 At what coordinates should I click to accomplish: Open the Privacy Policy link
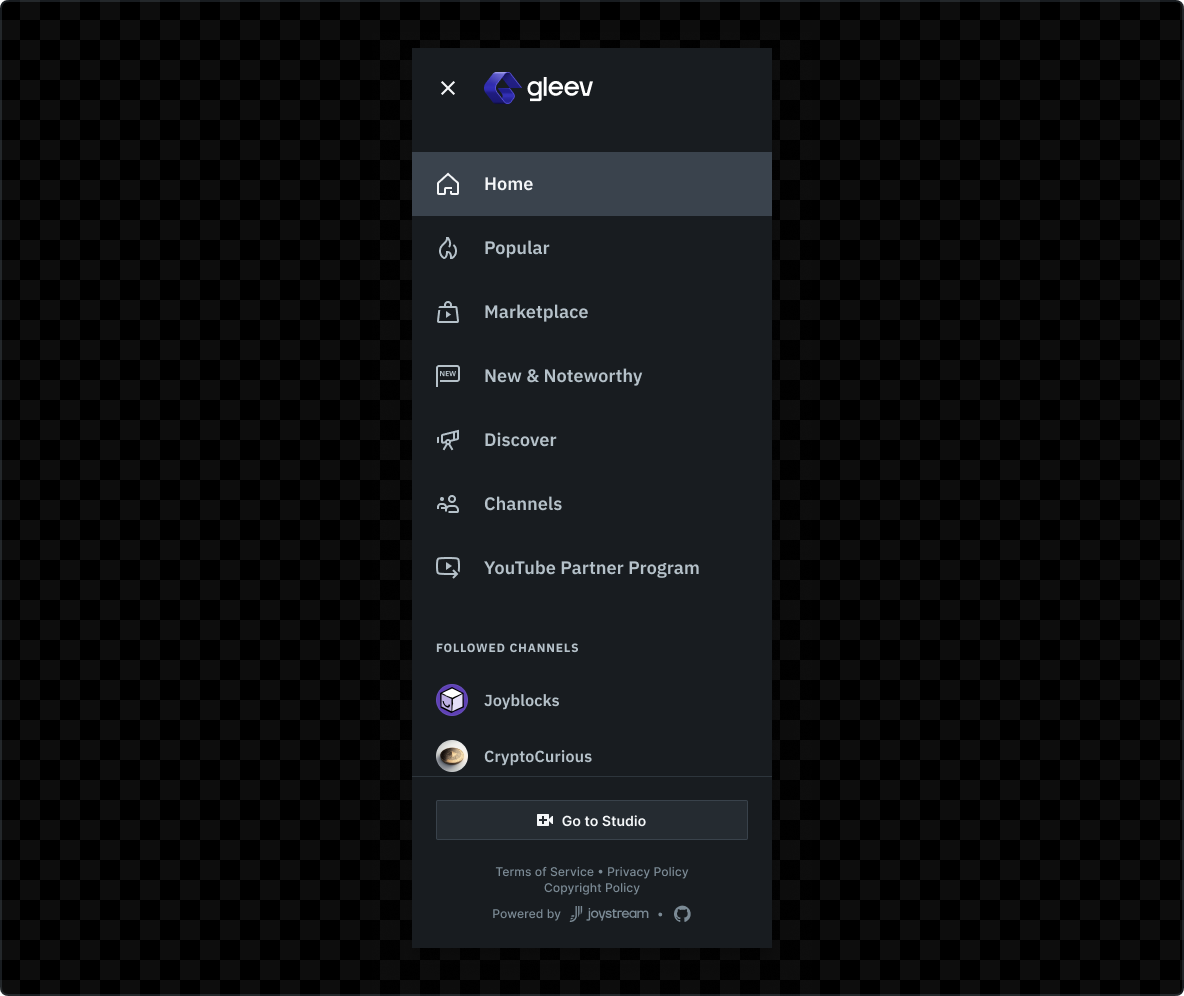(648, 871)
